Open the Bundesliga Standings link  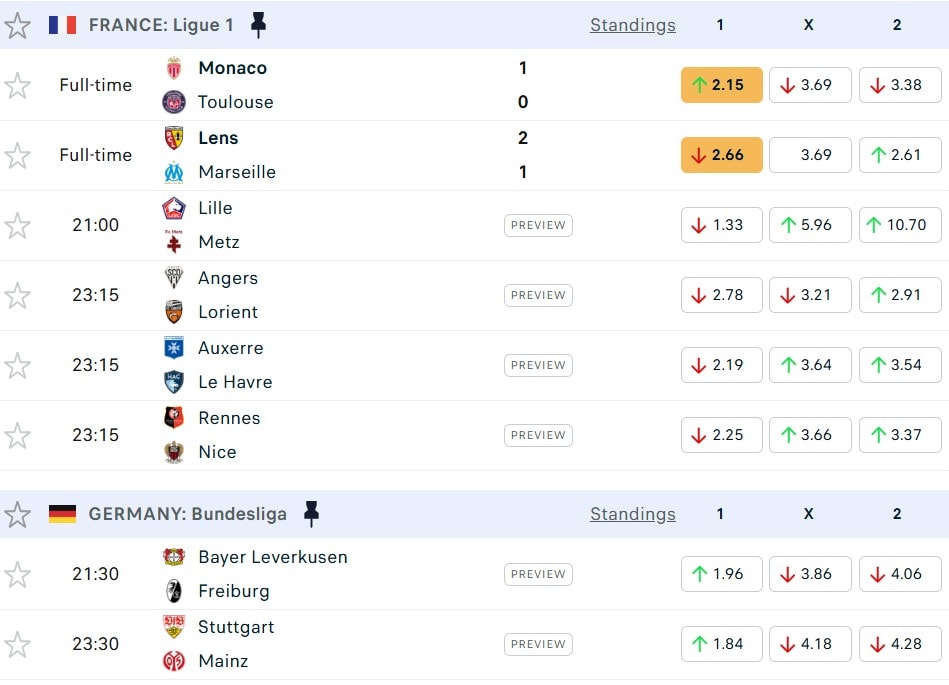pos(632,514)
